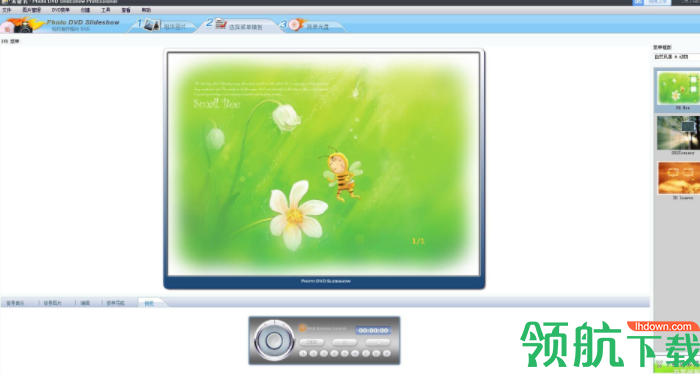The width and height of the screenshot is (700, 374).
Task: Go to step 1 organize photos icon
Action: (x=152, y=25)
